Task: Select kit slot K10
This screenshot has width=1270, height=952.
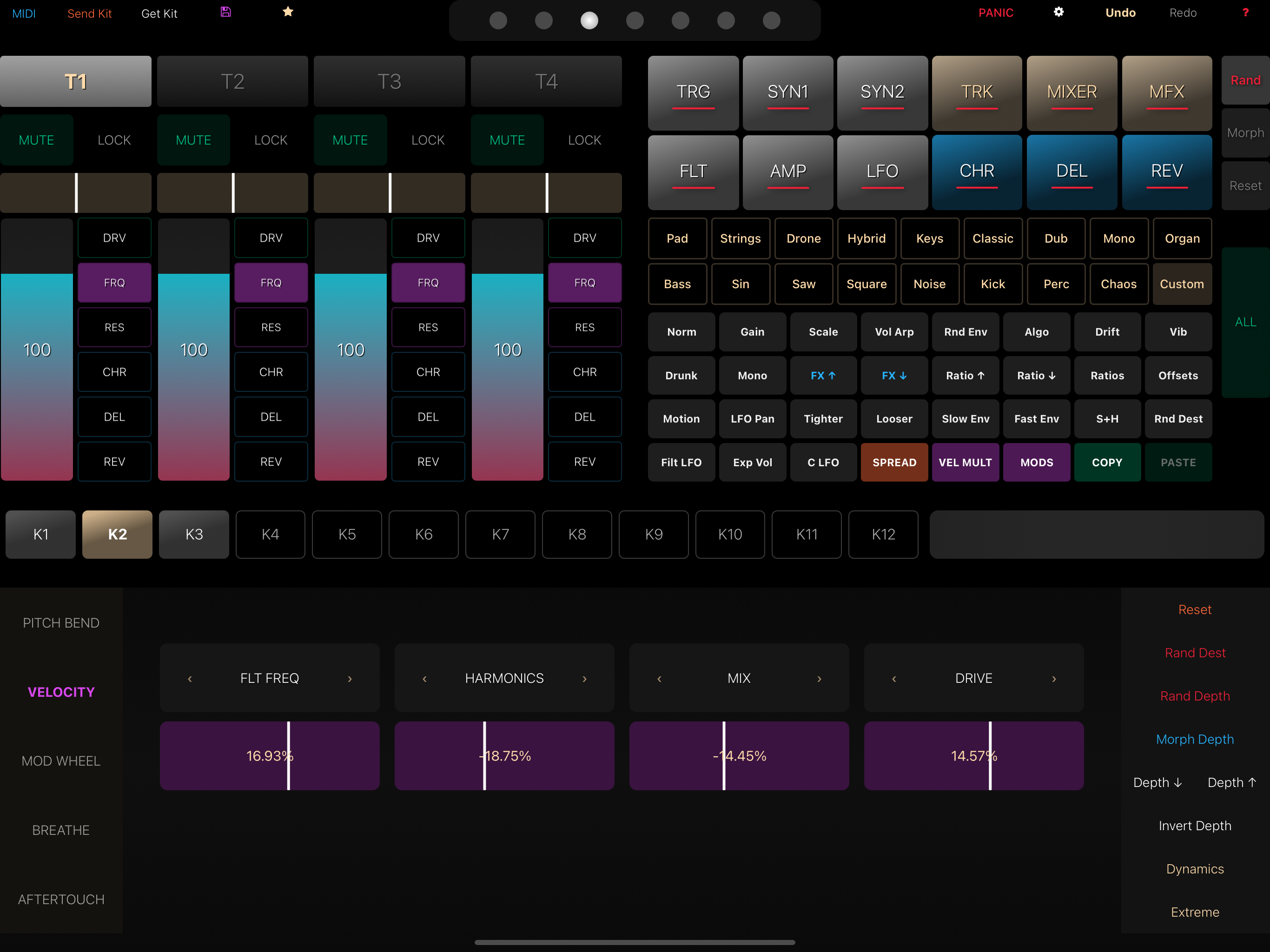Action: (730, 535)
